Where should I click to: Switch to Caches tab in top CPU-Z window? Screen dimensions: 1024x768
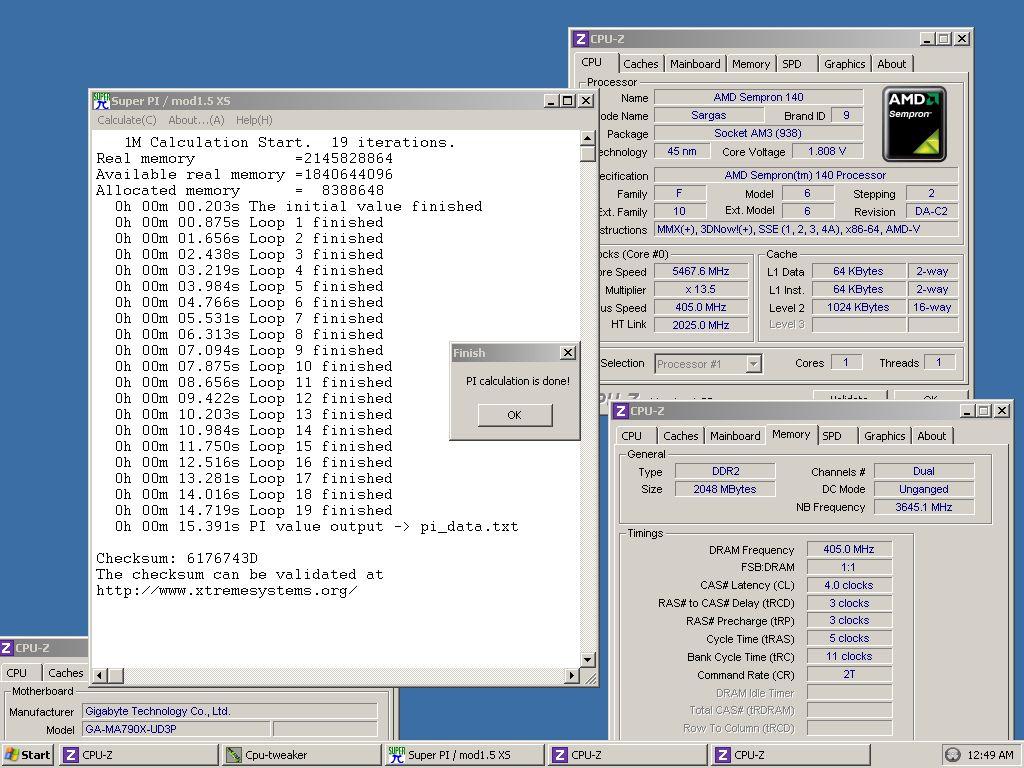(641, 64)
